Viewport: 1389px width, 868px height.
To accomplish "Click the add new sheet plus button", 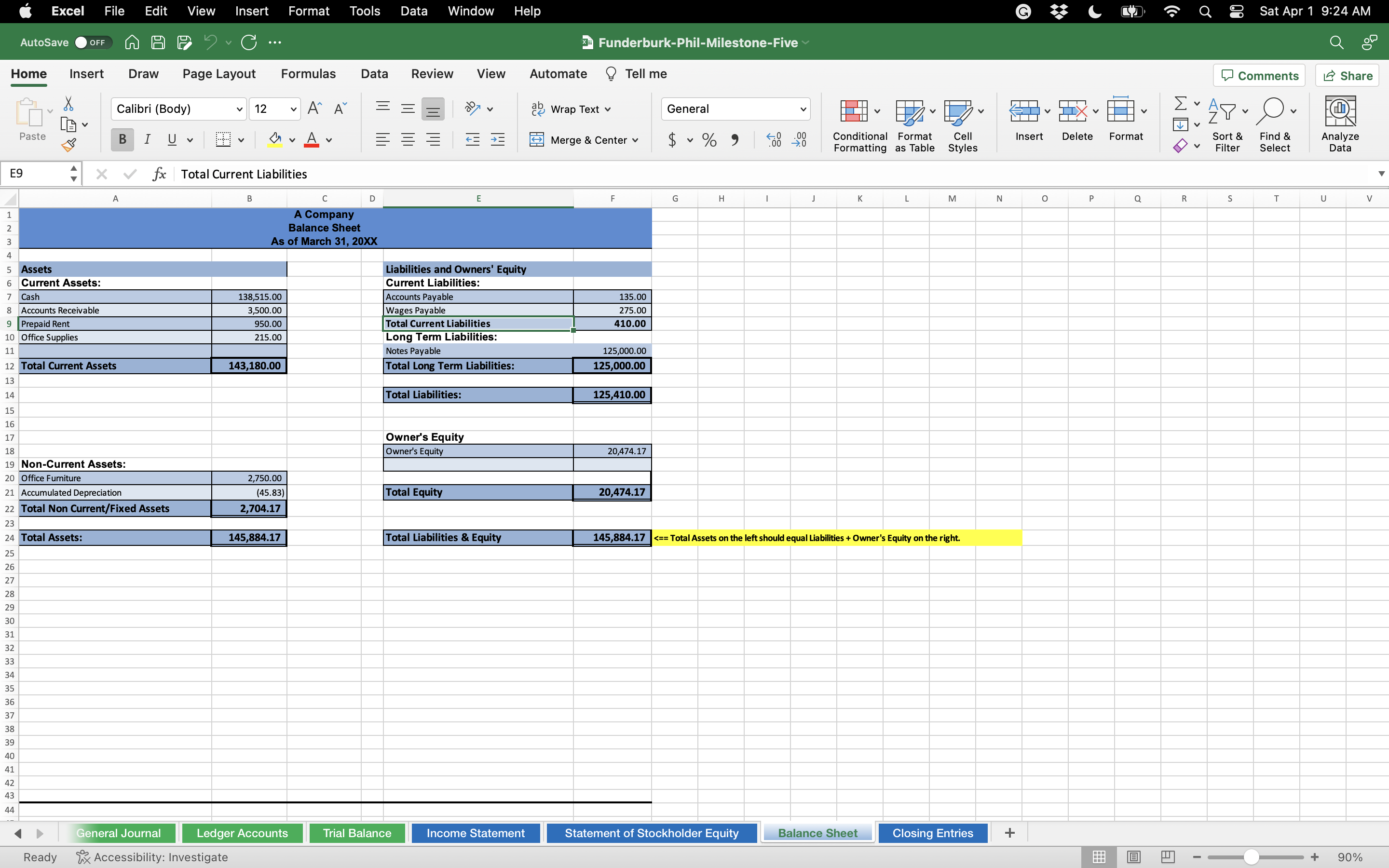I will pyautogui.click(x=1009, y=832).
